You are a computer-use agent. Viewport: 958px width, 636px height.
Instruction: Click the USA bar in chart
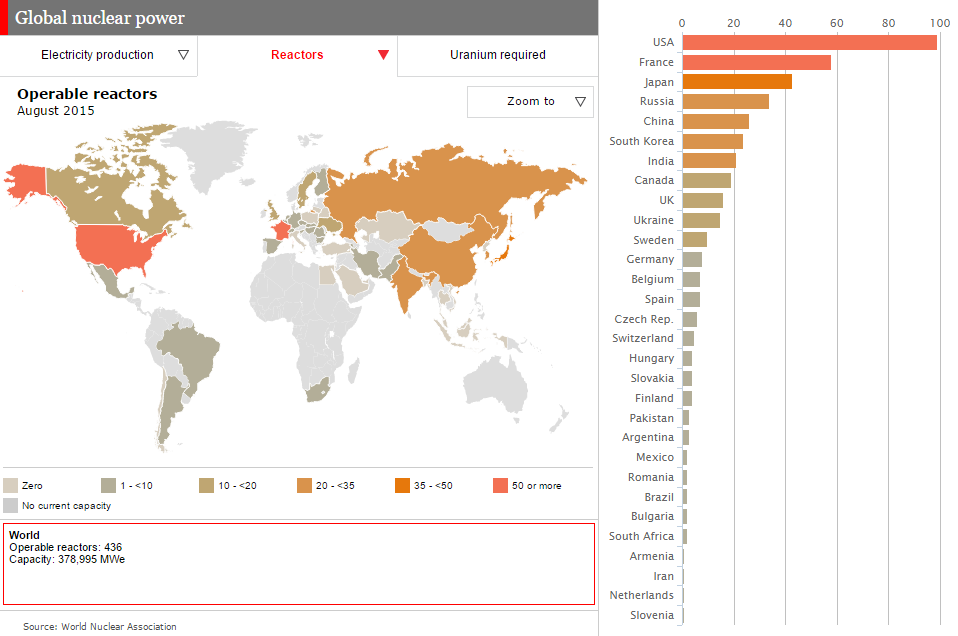click(810, 42)
